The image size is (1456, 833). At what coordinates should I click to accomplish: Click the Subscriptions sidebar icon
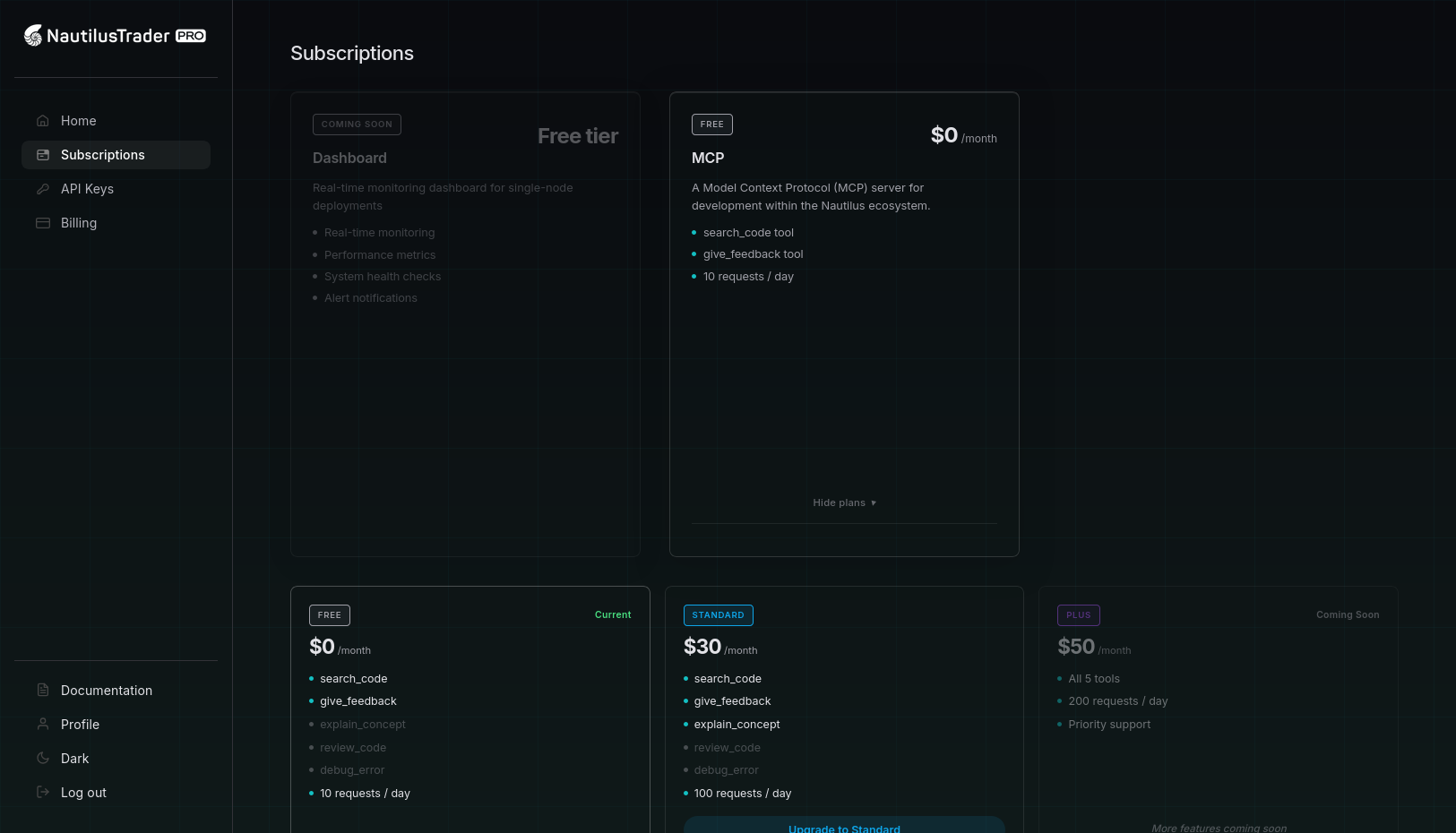pyautogui.click(x=43, y=155)
